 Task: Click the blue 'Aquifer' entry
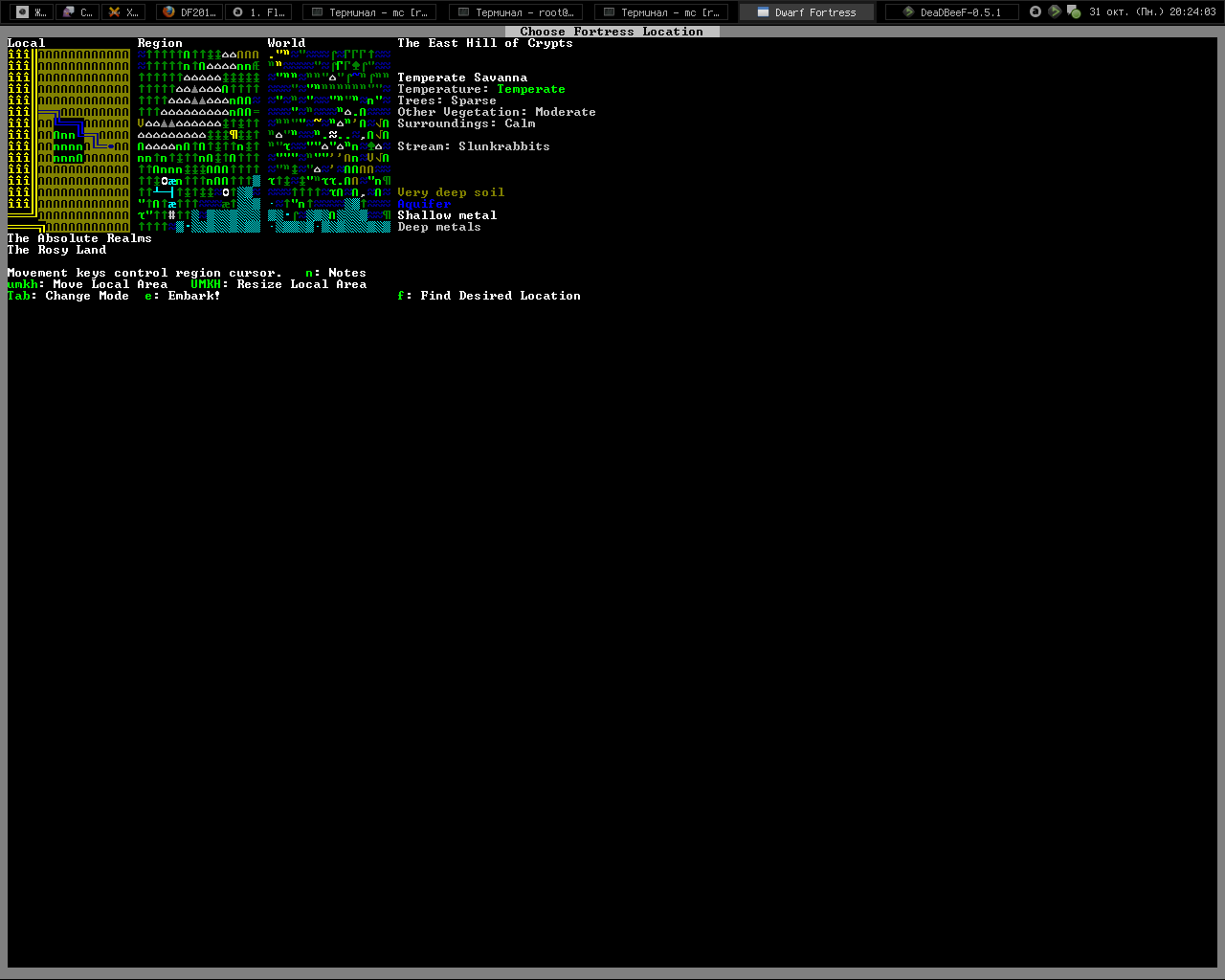(425, 204)
